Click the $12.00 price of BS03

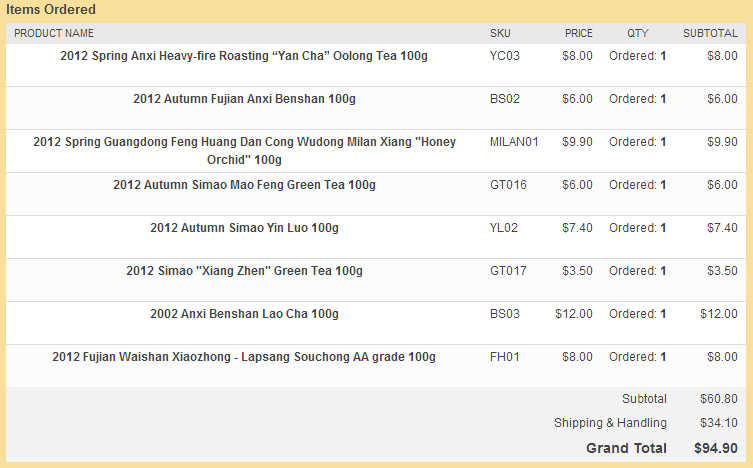click(574, 314)
